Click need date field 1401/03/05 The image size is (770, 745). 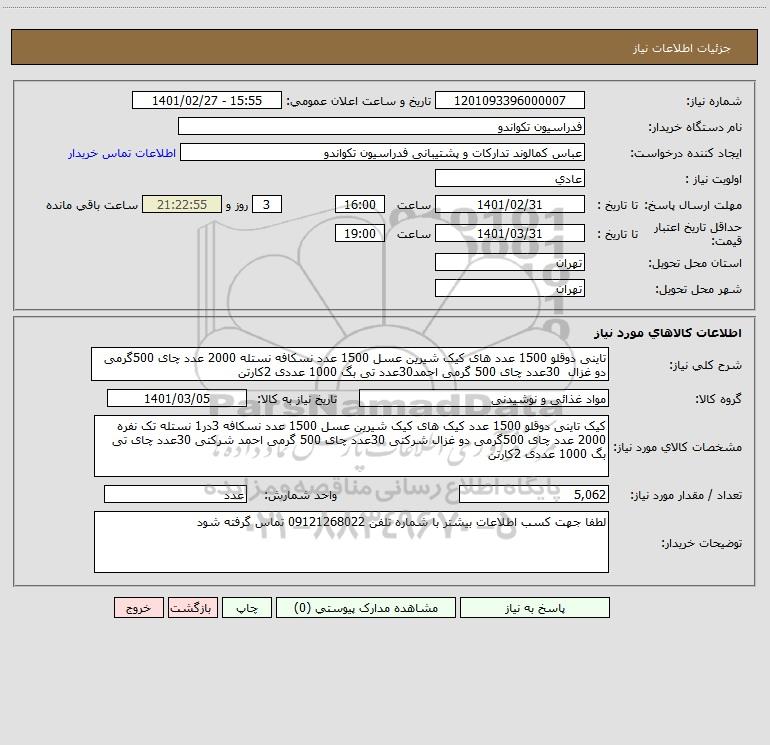coord(177,398)
